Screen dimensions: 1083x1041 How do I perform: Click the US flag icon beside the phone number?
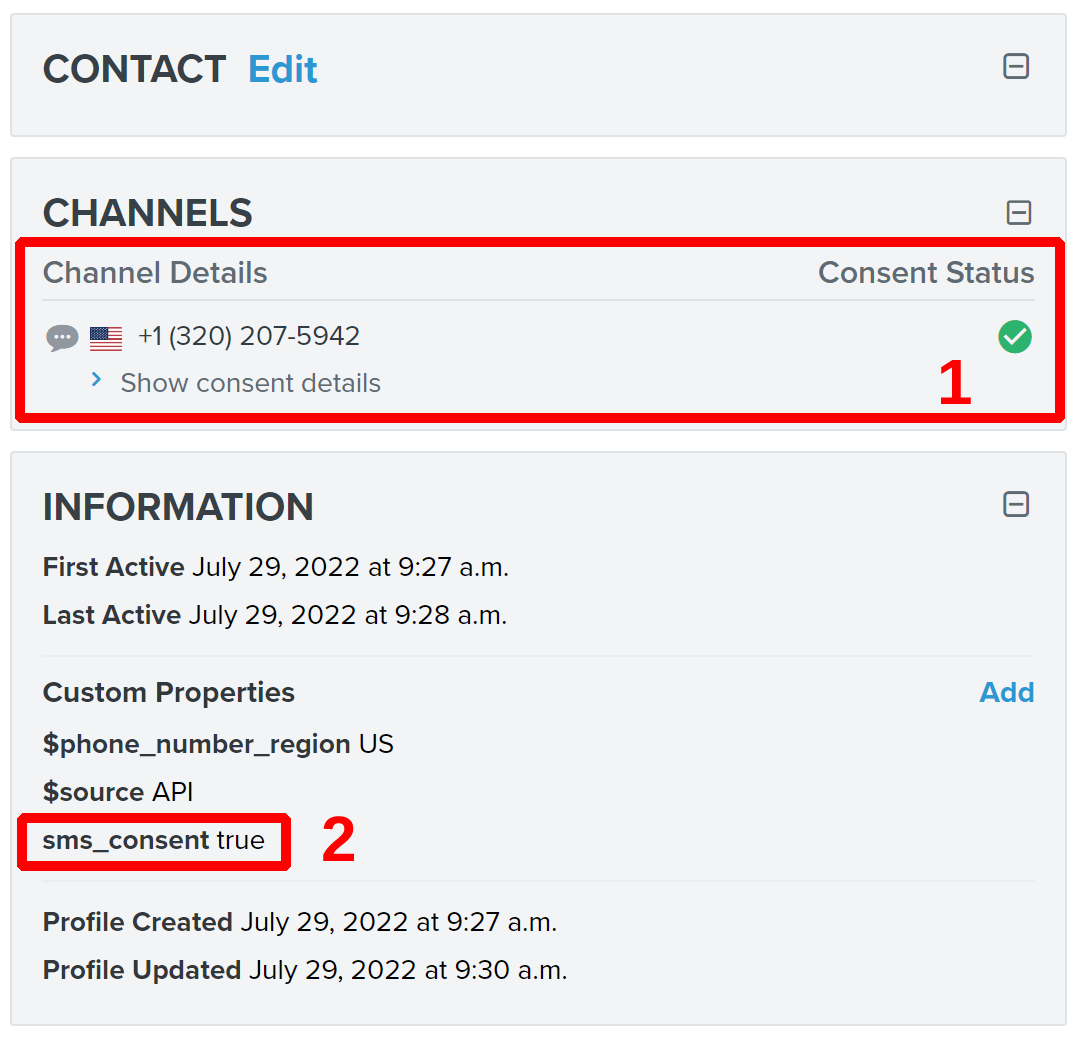point(105,337)
